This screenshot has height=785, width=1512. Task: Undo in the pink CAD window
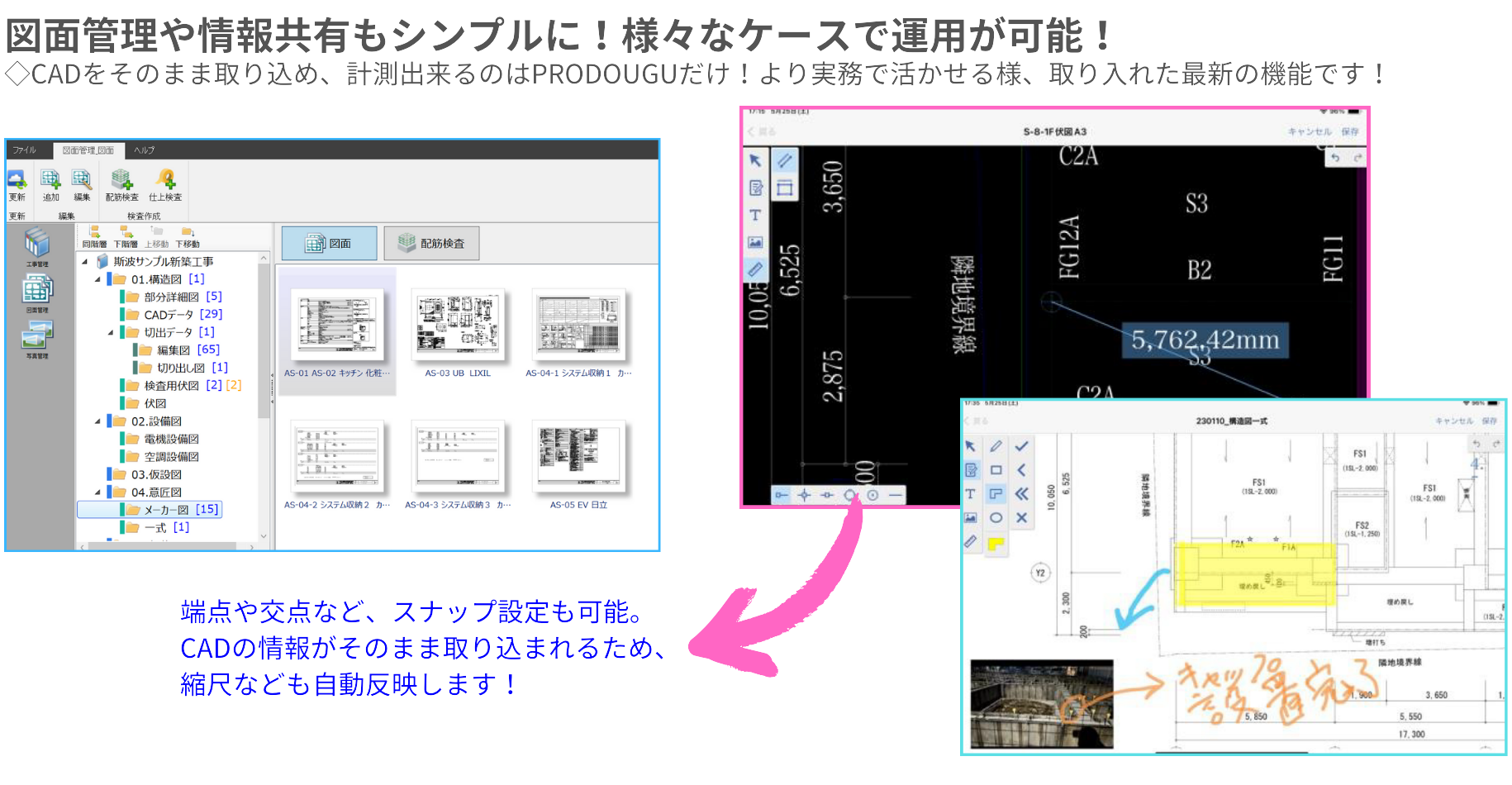1335,158
